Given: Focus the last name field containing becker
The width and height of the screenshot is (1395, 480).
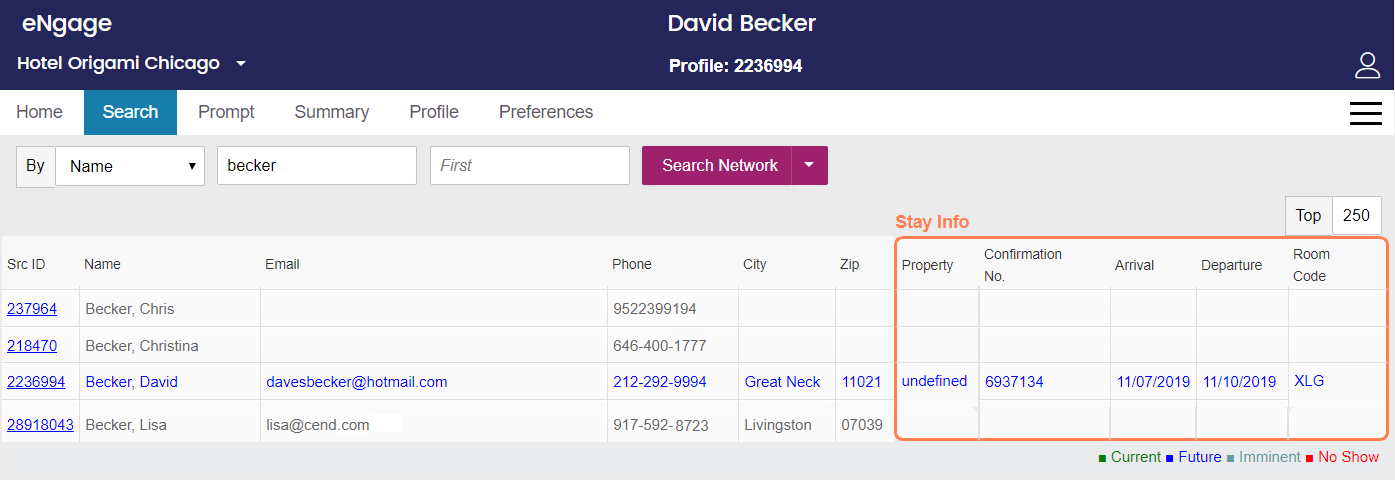Looking at the screenshot, I should pos(317,166).
